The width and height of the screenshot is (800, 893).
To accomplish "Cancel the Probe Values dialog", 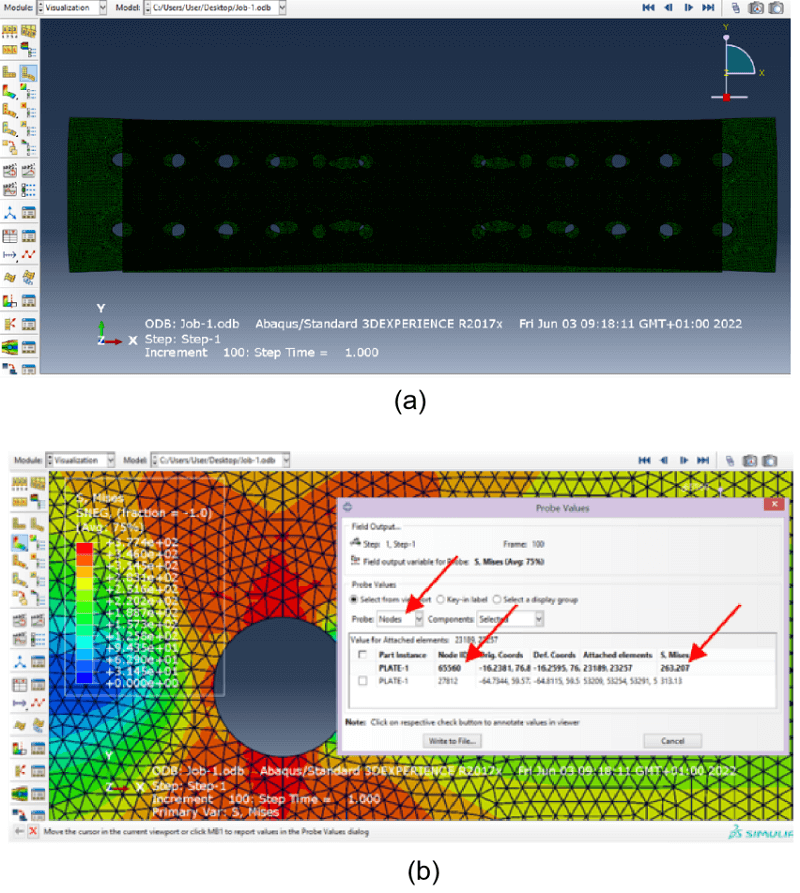I will pos(673,740).
